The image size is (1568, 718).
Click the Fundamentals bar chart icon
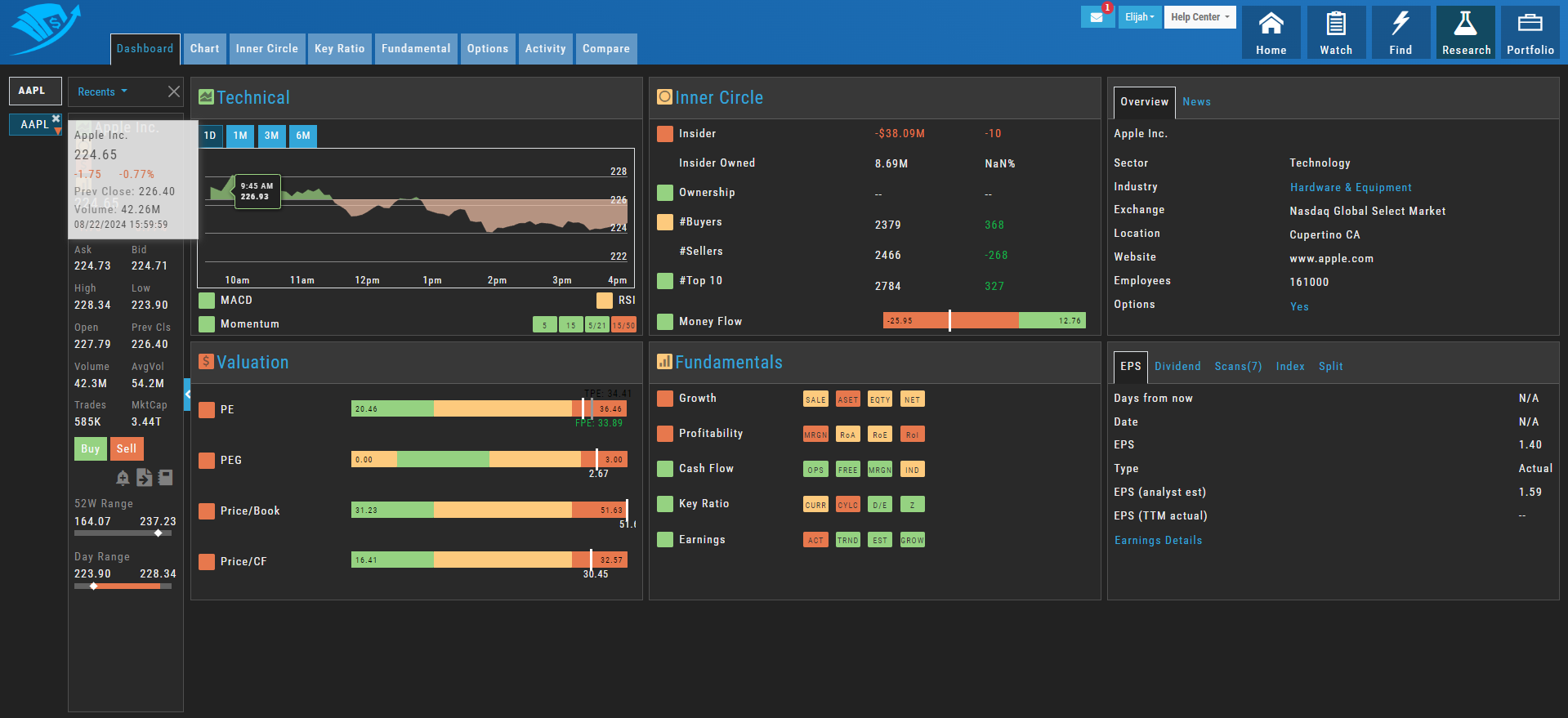[664, 362]
